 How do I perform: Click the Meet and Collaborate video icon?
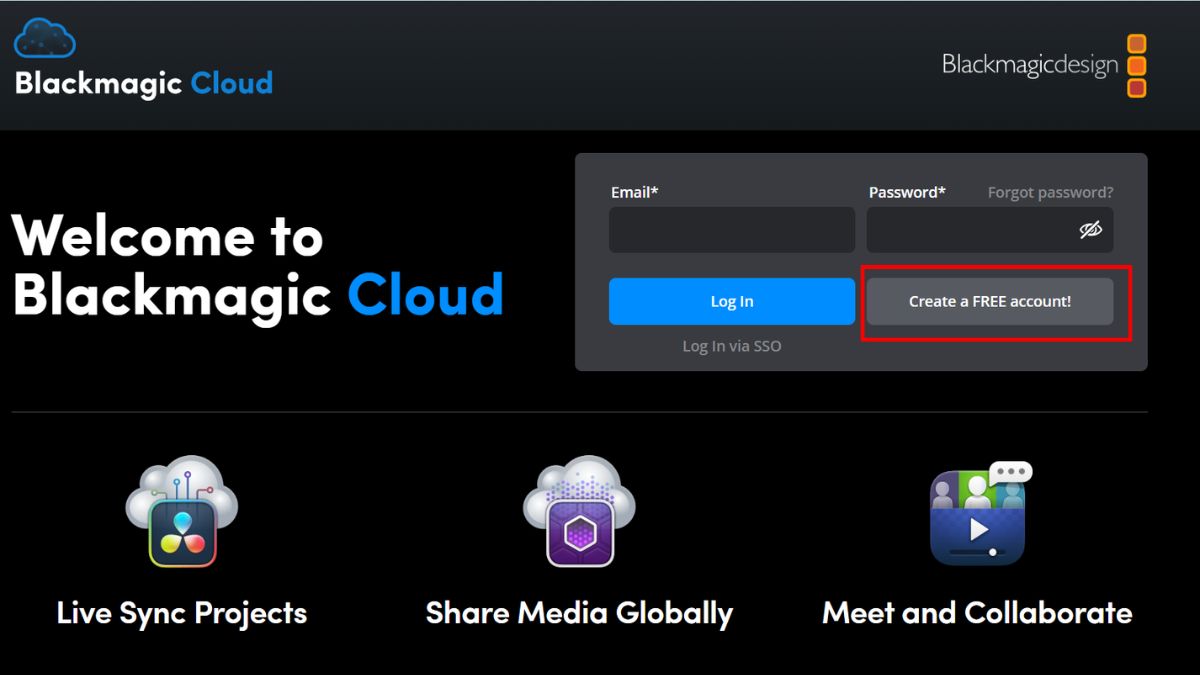pos(979,514)
